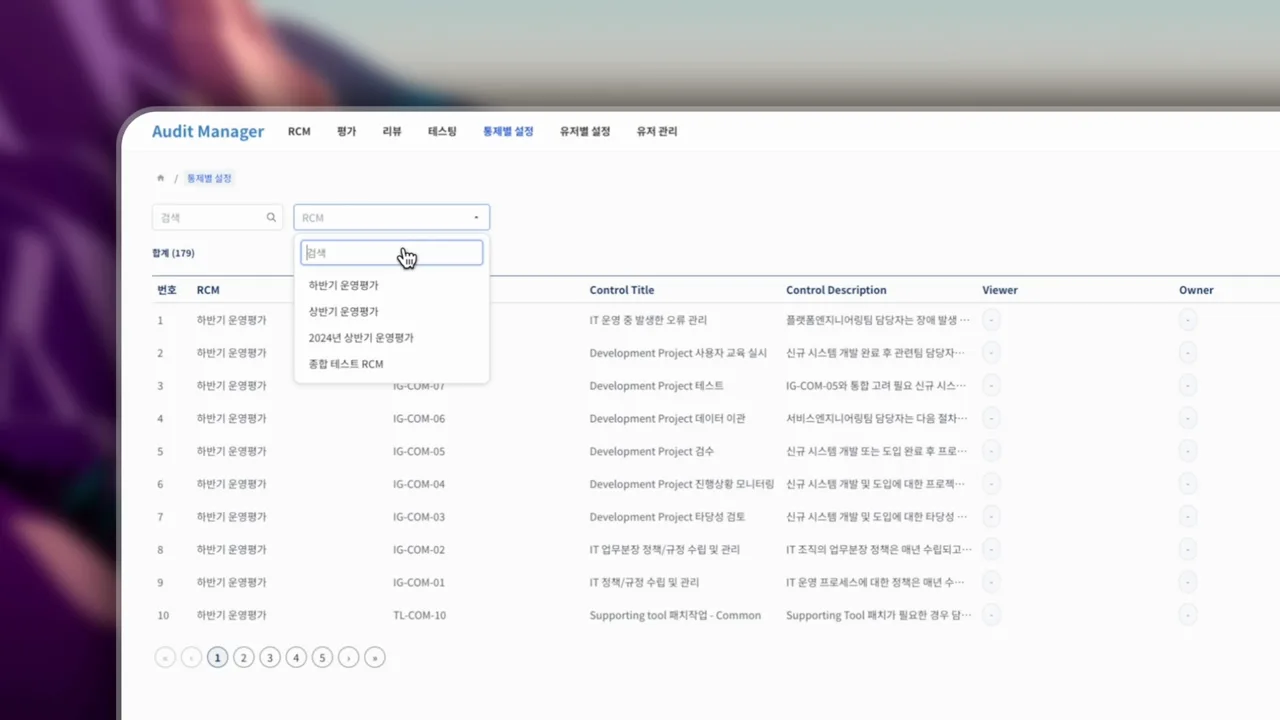The image size is (1280, 720).
Task: Click Viewer badge in IG-COM-06 row
Action: point(991,418)
